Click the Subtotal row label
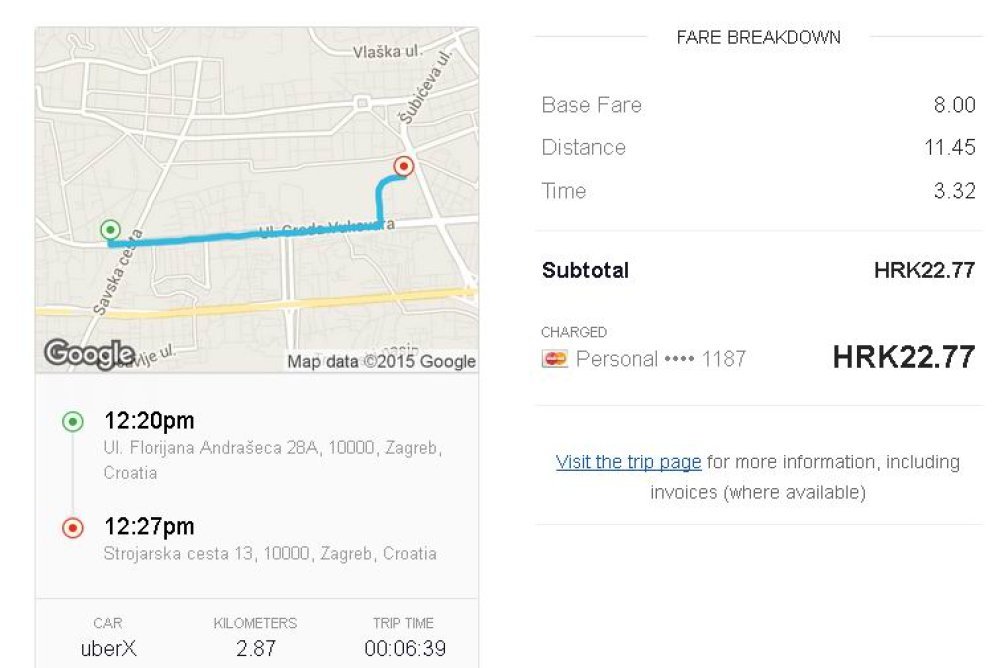Screen dimensions: 1000x668 point(585,270)
